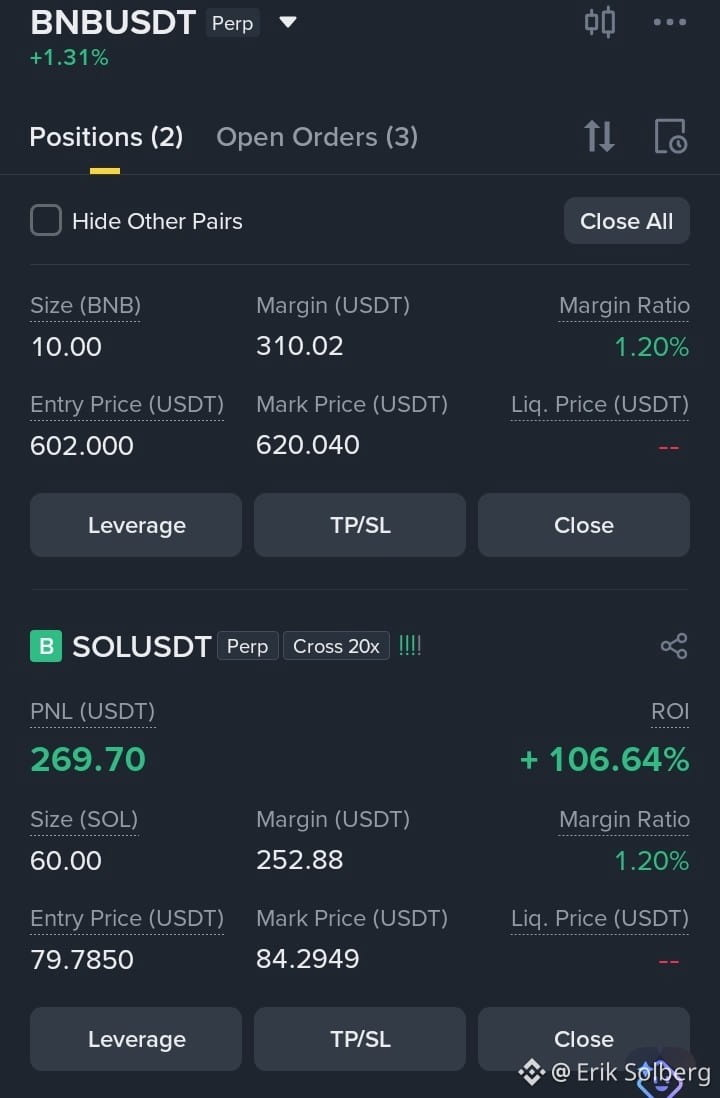Open TP/SL for the SOLUSDT position
720x1098 pixels.
point(360,1039)
